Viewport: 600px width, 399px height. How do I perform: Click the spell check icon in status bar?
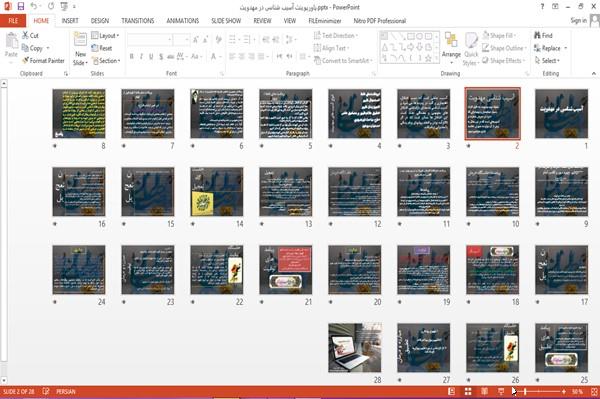coord(46,391)
